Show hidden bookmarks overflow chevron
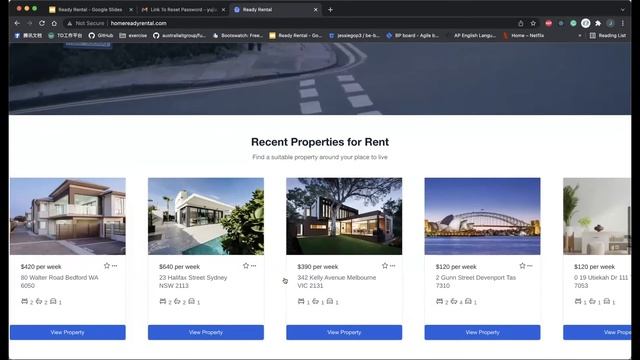This screenshot has width=640, height=360. 580,36
